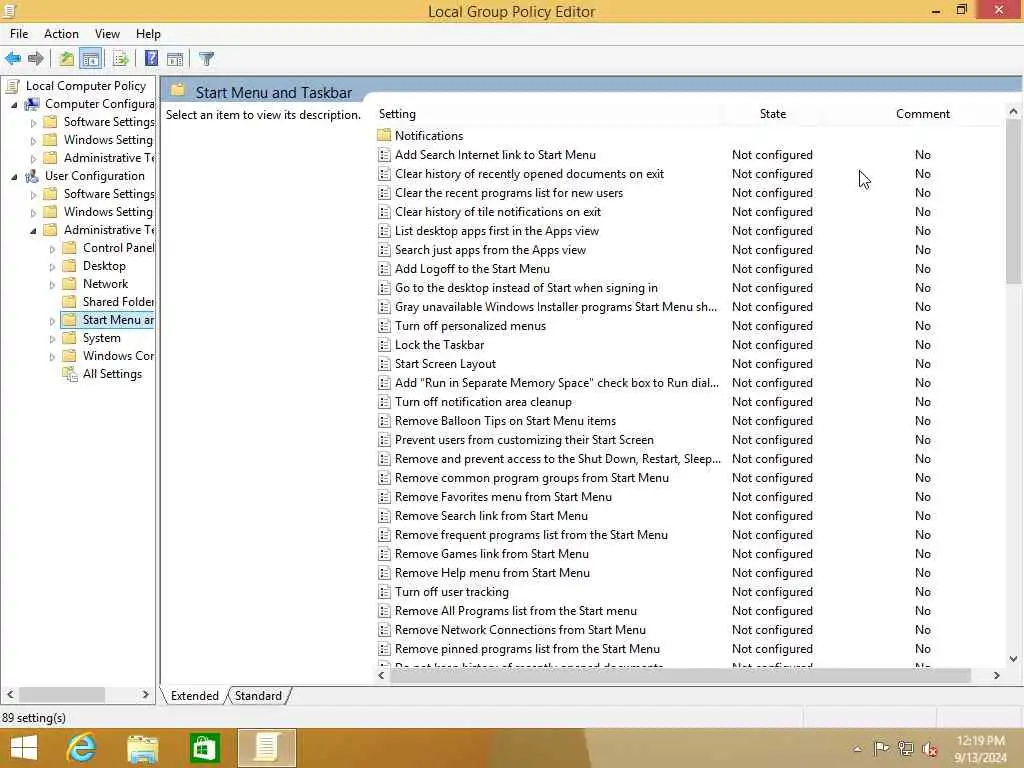Select "Go to the desktop instead of Start when signing in"

[526, 288]
